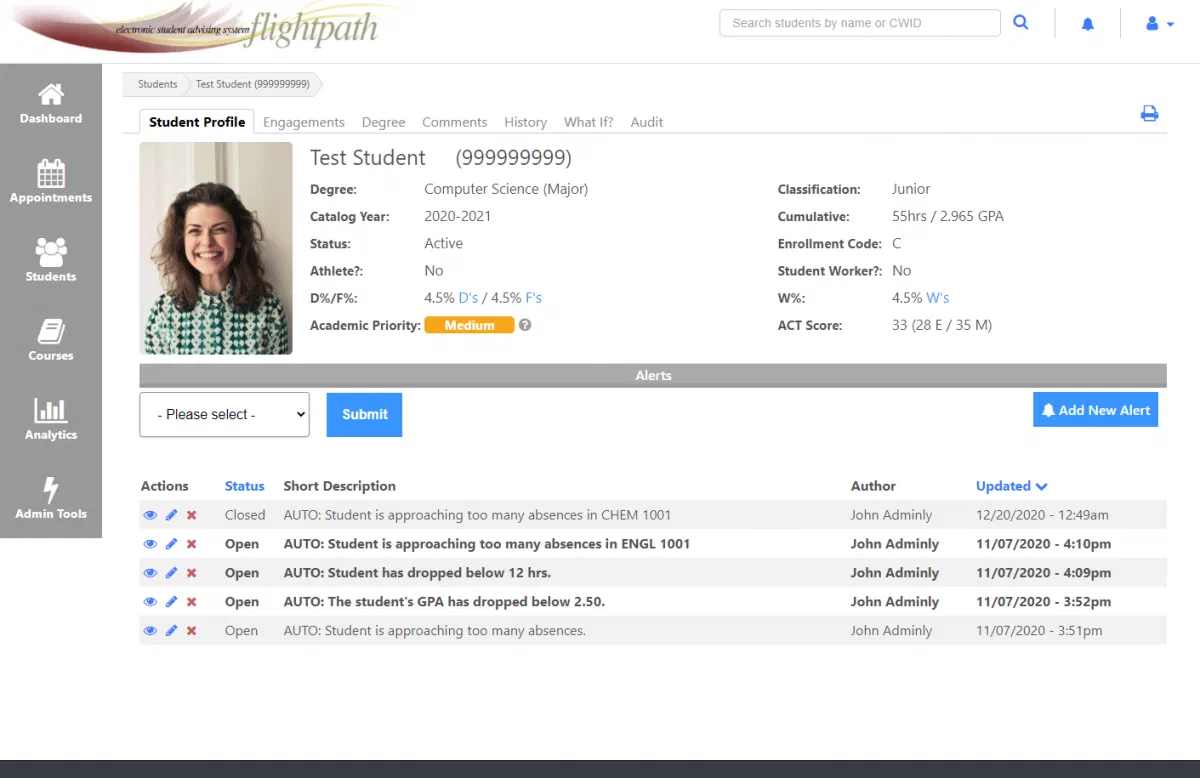Edit the CHEM 1001 absences alert
The image size is (1200, 778).
point(171,515)
